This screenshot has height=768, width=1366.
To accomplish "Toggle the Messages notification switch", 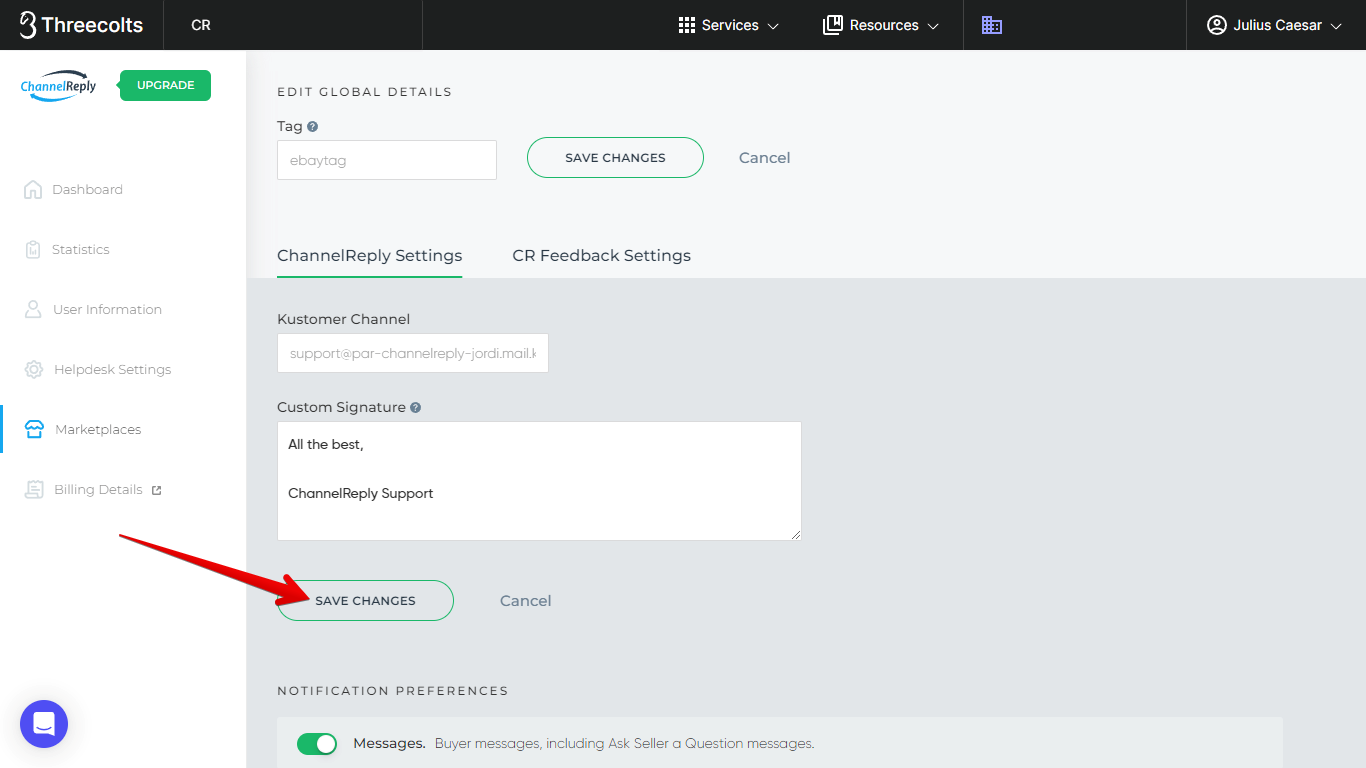I will pyautogui.click(x=317, y=744).
